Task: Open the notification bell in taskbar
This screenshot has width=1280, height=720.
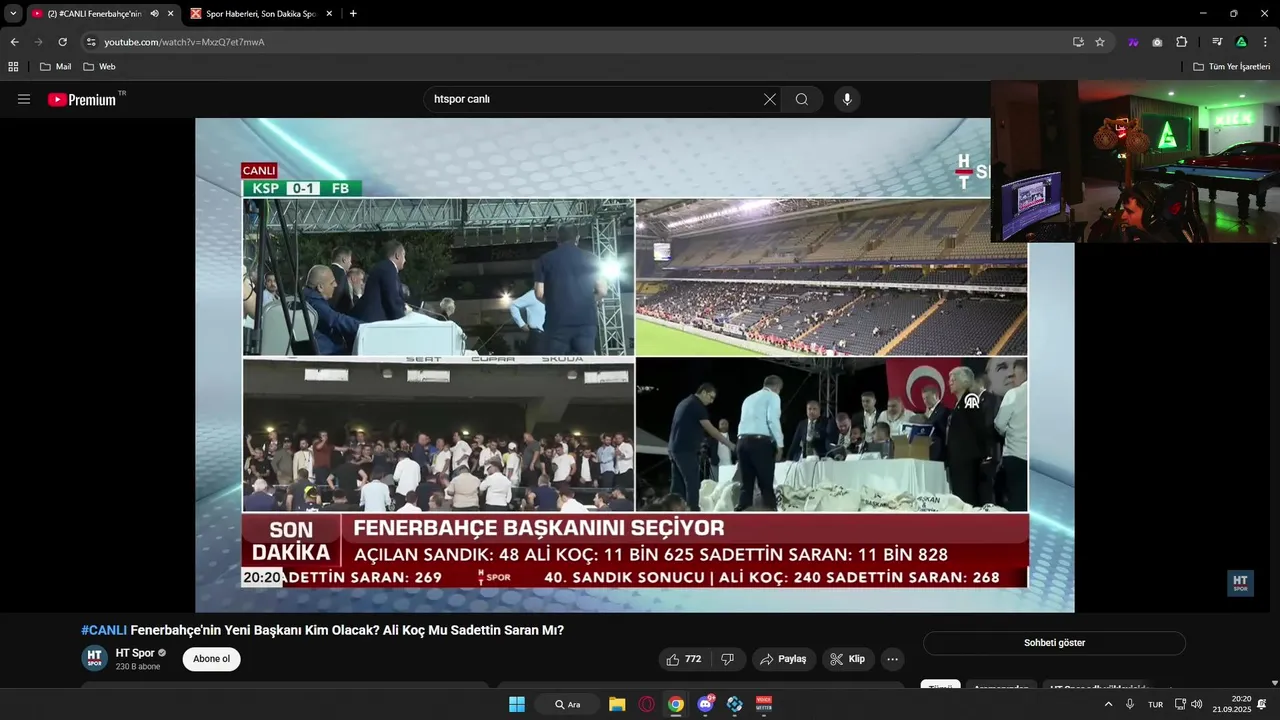Action: pos(1262,704)
